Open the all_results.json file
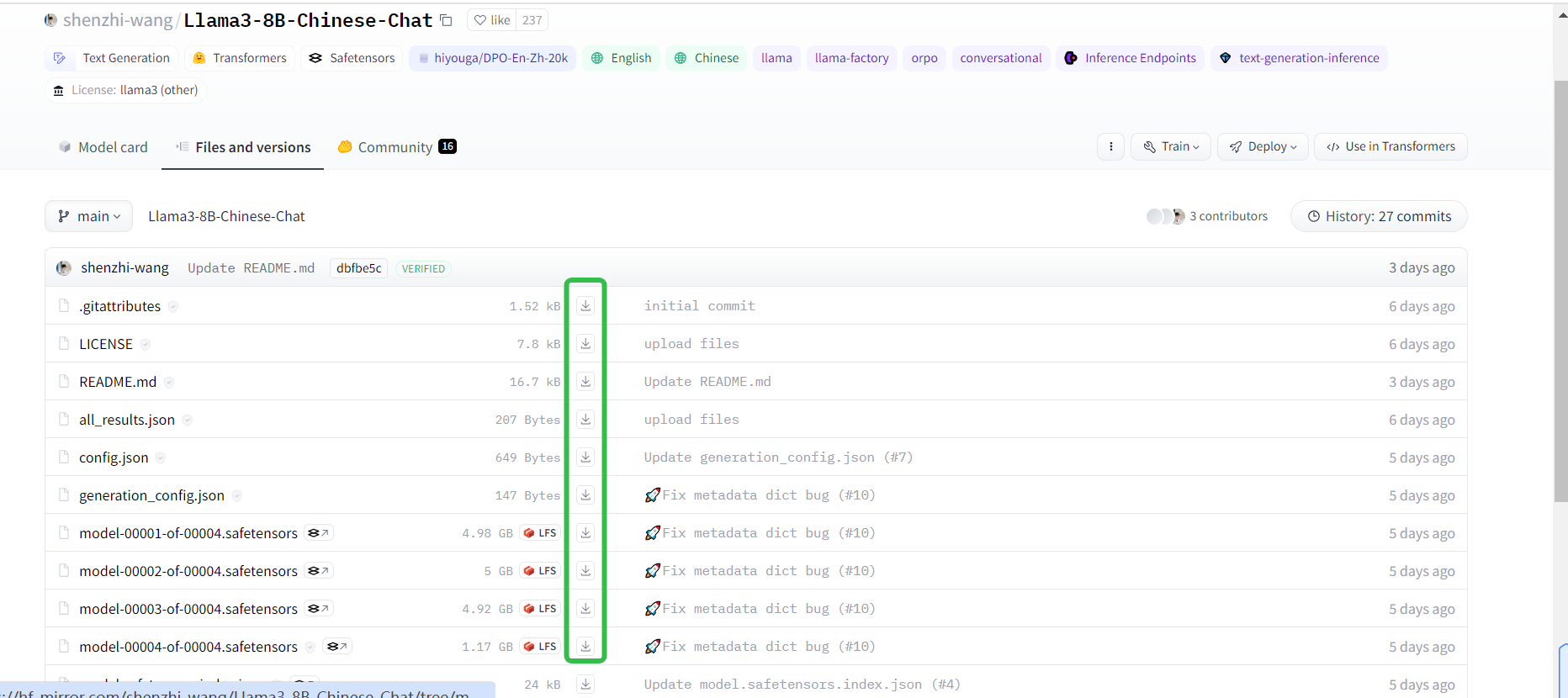The image size is (1568, 698). 127,420
